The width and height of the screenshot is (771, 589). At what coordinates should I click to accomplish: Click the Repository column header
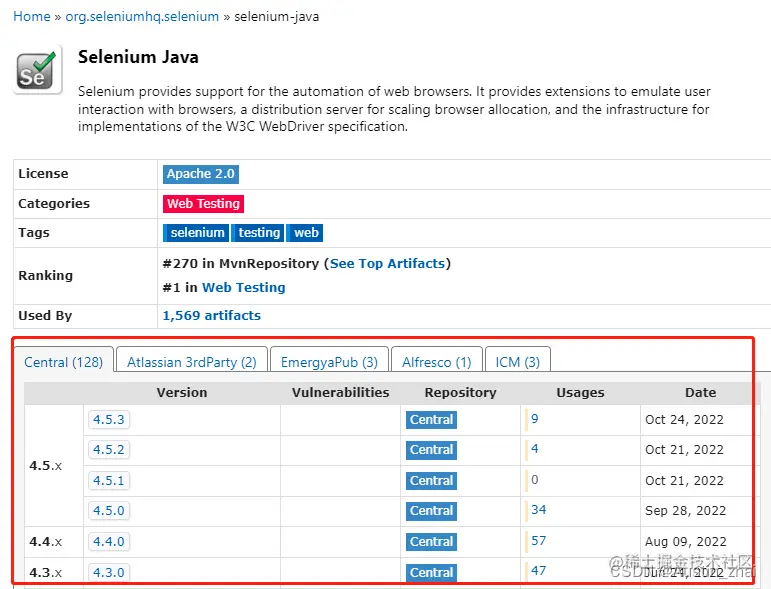(x=460, y=392)
